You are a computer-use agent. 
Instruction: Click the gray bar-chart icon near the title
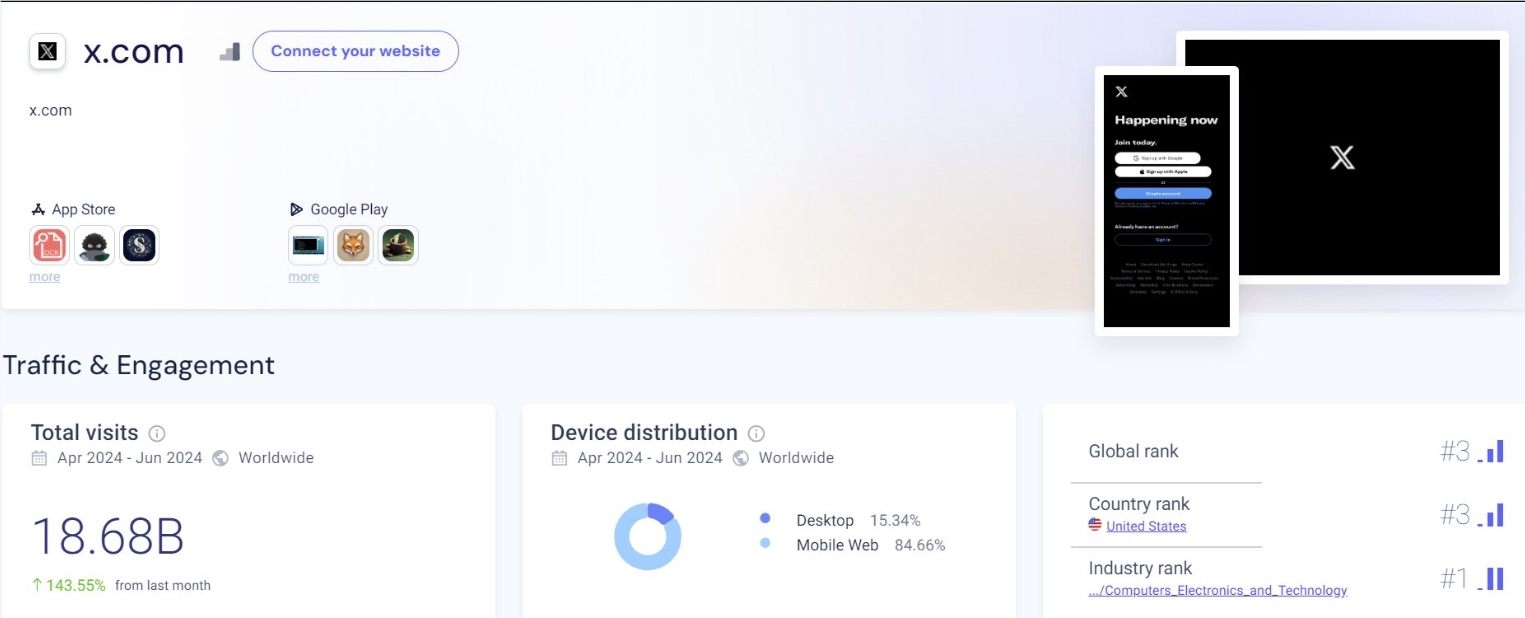point(230,52)
